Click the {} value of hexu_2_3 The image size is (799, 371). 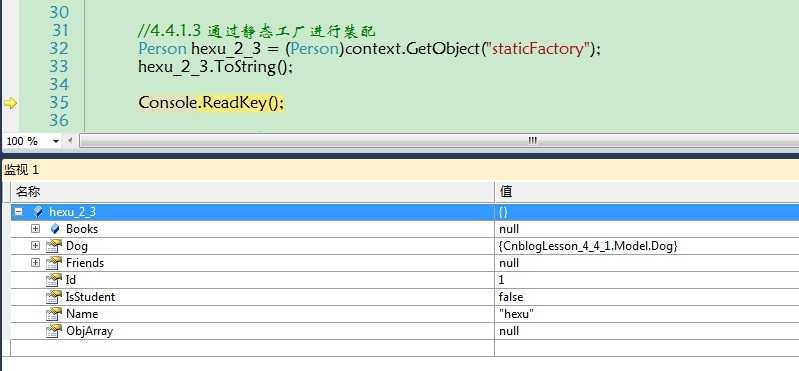click(502, 212)
